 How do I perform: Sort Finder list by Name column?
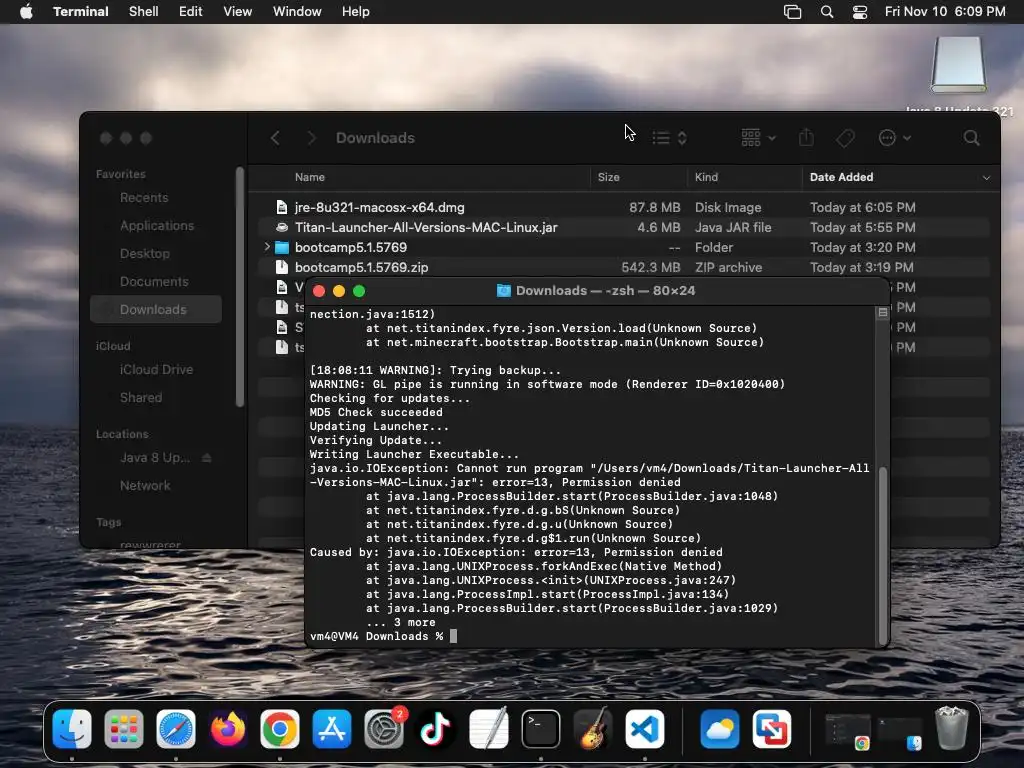(310, 177)
